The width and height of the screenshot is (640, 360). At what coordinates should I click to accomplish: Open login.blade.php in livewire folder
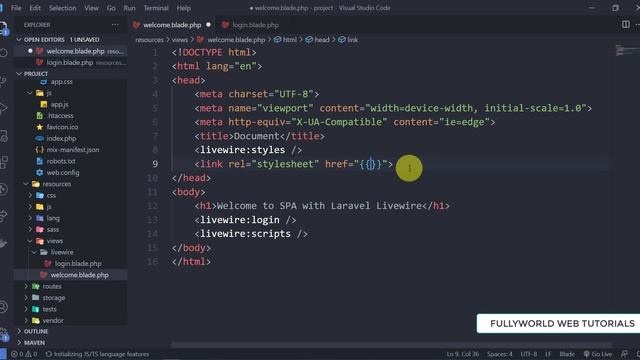click(x=78, y=264)
